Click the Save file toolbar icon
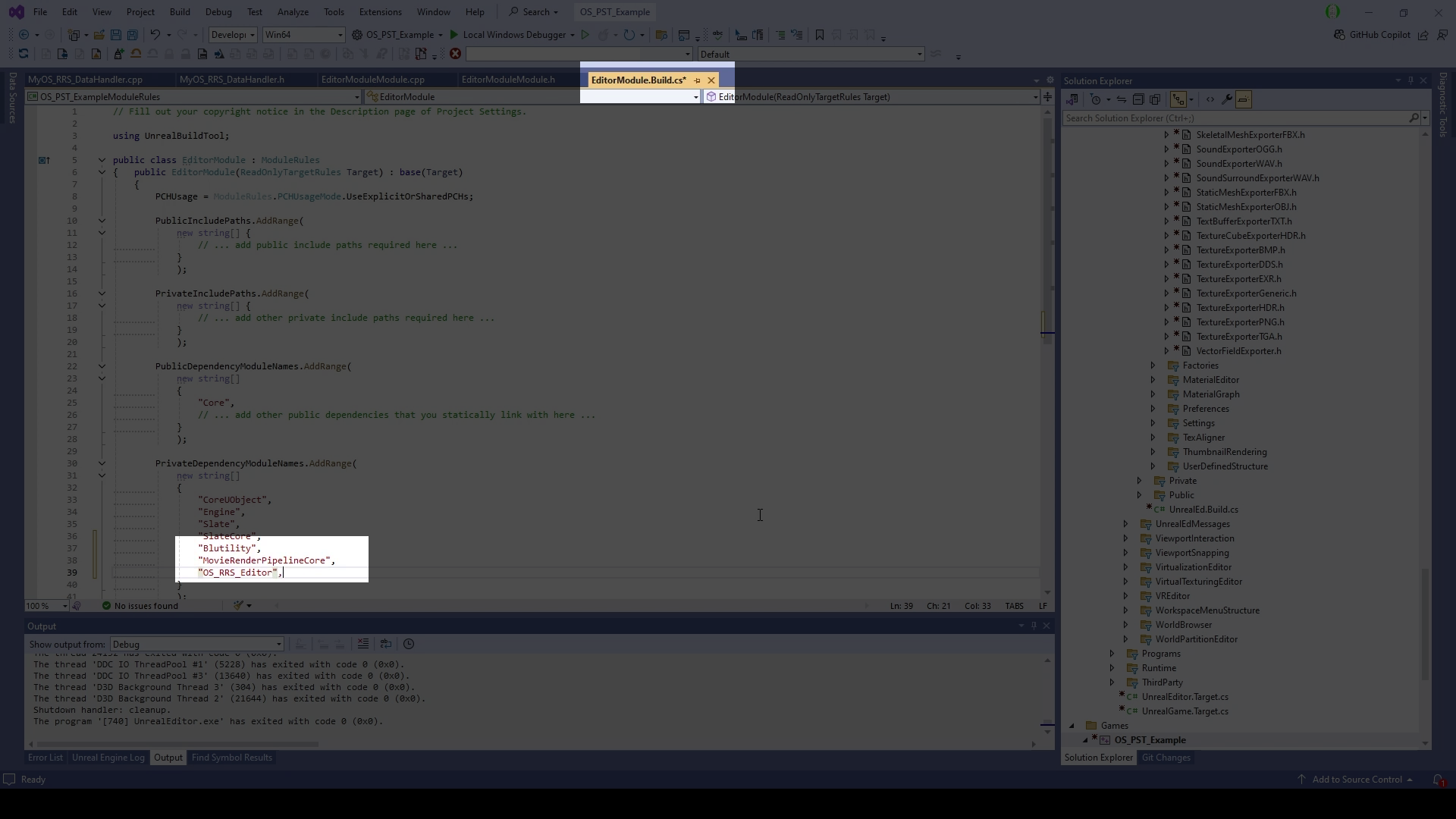The height and width of the screenshot is (819, 1456). pyautogui.click(x=116, y=35)
